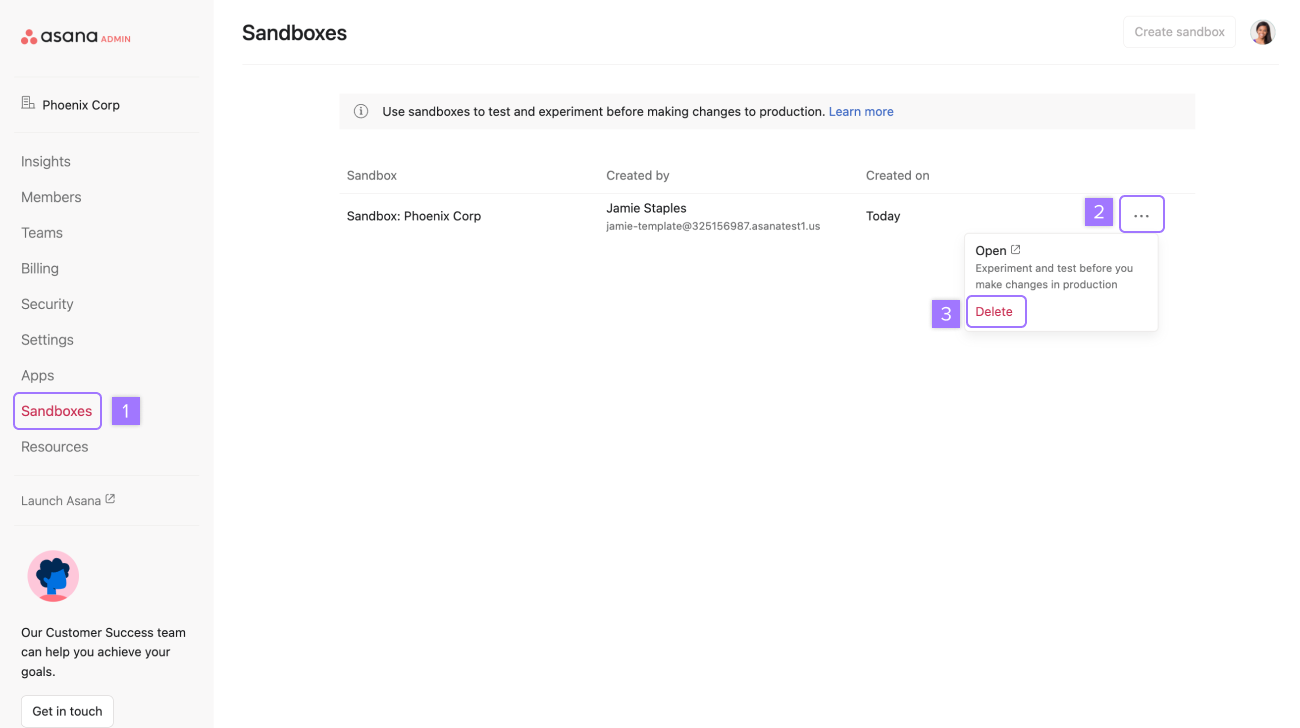Click the Sandbox: Phoenix Corp row name
Viewport: 1300px width, 728px height.
click(x=414, y=216)
